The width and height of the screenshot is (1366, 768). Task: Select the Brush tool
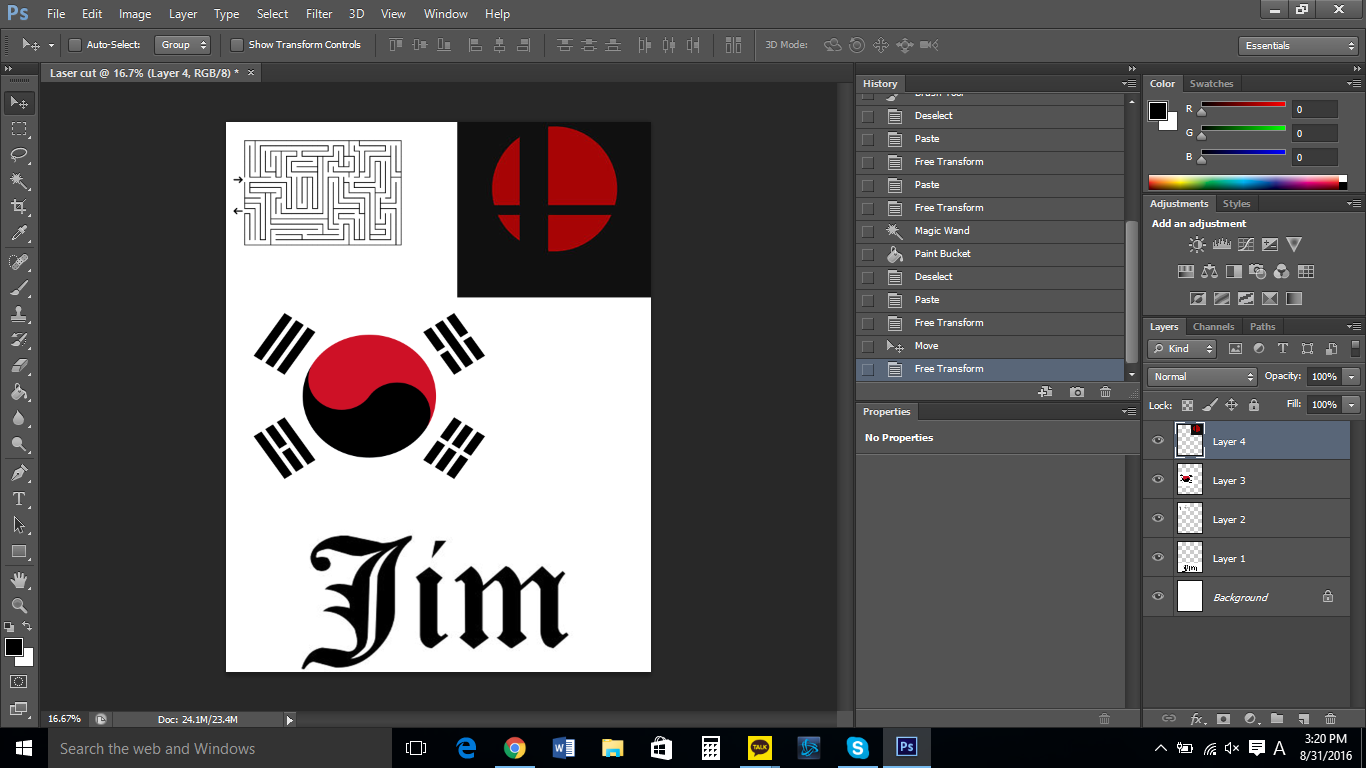[x=19, y=288]
